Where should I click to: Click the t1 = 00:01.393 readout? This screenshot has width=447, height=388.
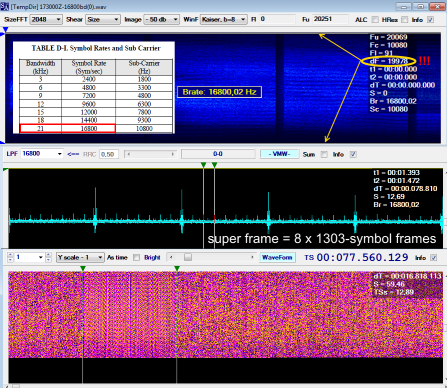[x=396, y=173]
